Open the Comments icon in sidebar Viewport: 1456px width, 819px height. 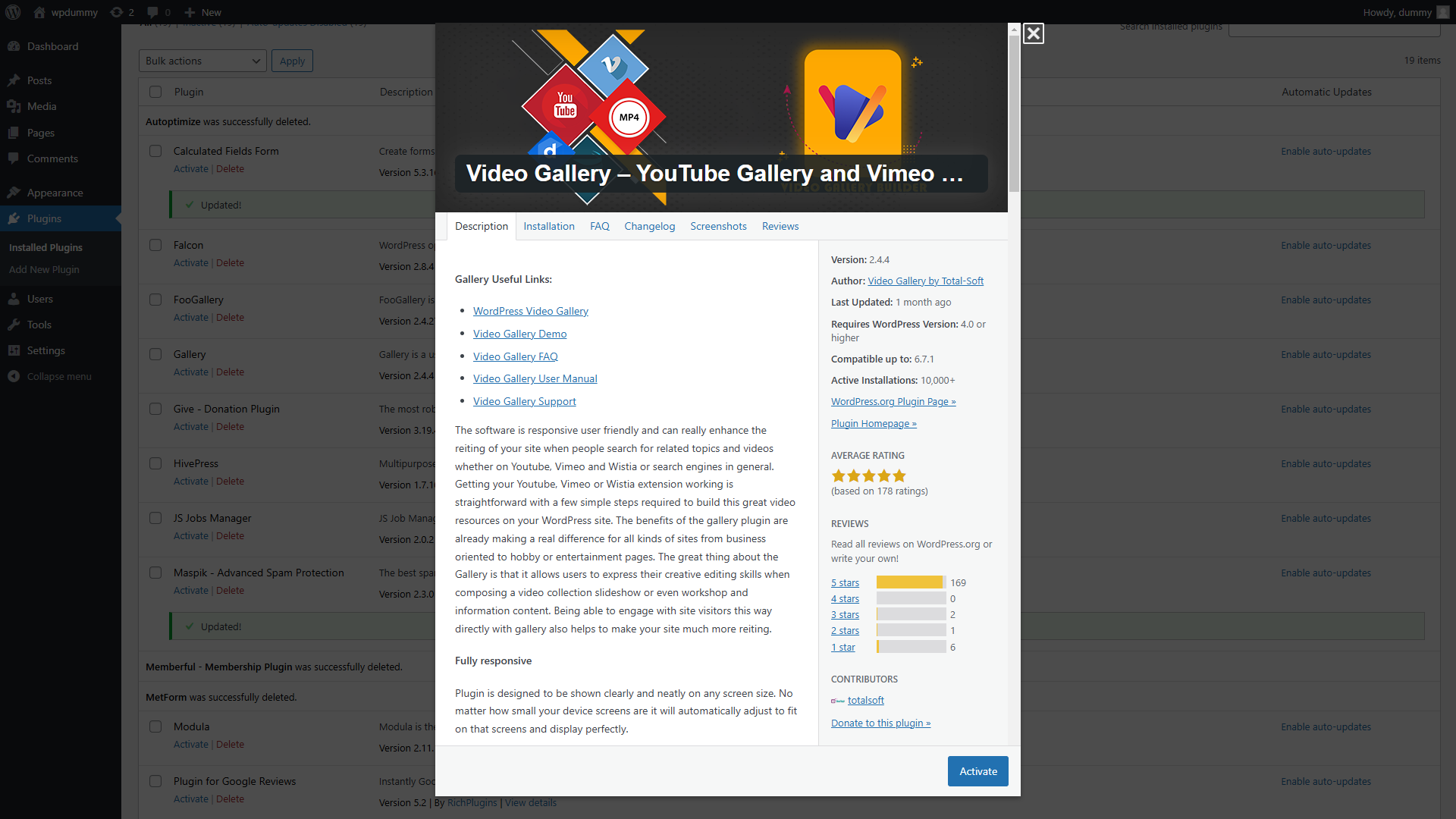click(x=14, y=158)
